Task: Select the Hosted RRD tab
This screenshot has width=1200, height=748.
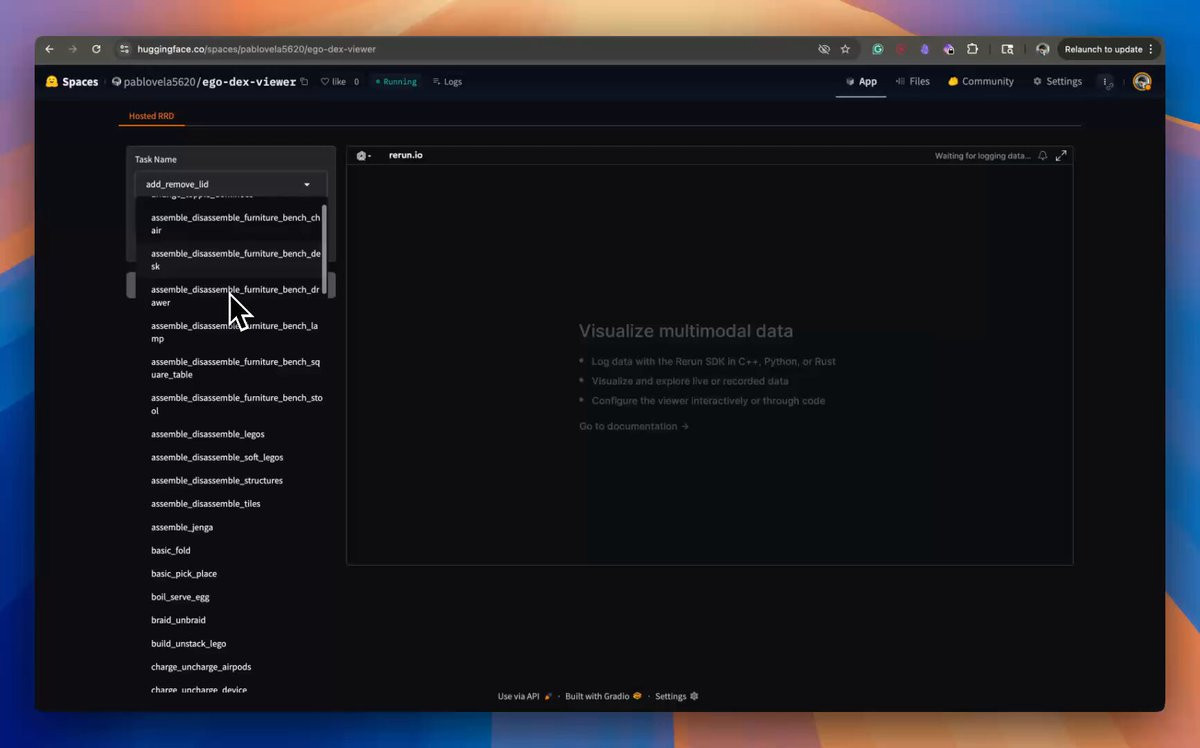Action: (x=151, y=116)
